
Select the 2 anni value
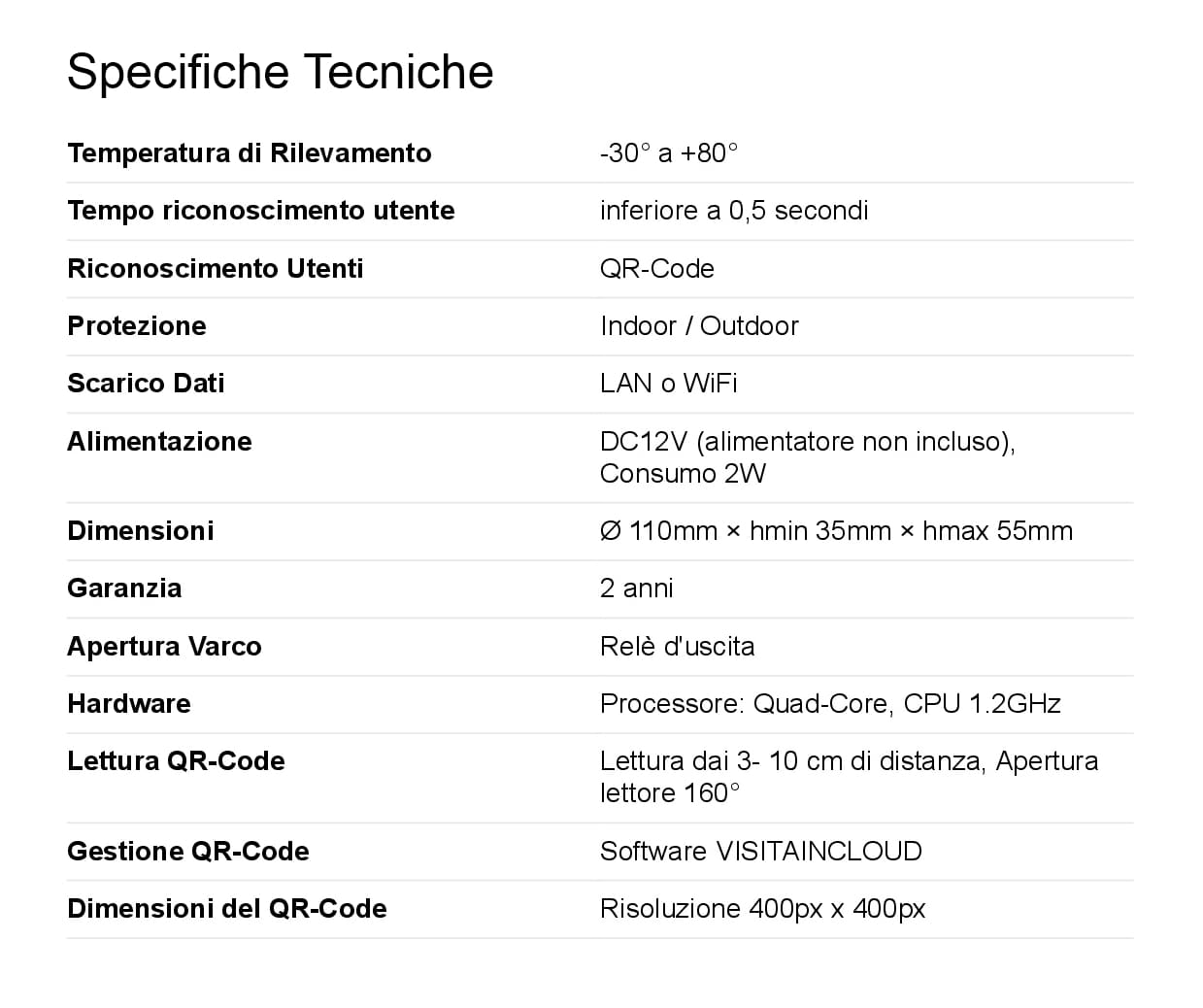(636, 588)
